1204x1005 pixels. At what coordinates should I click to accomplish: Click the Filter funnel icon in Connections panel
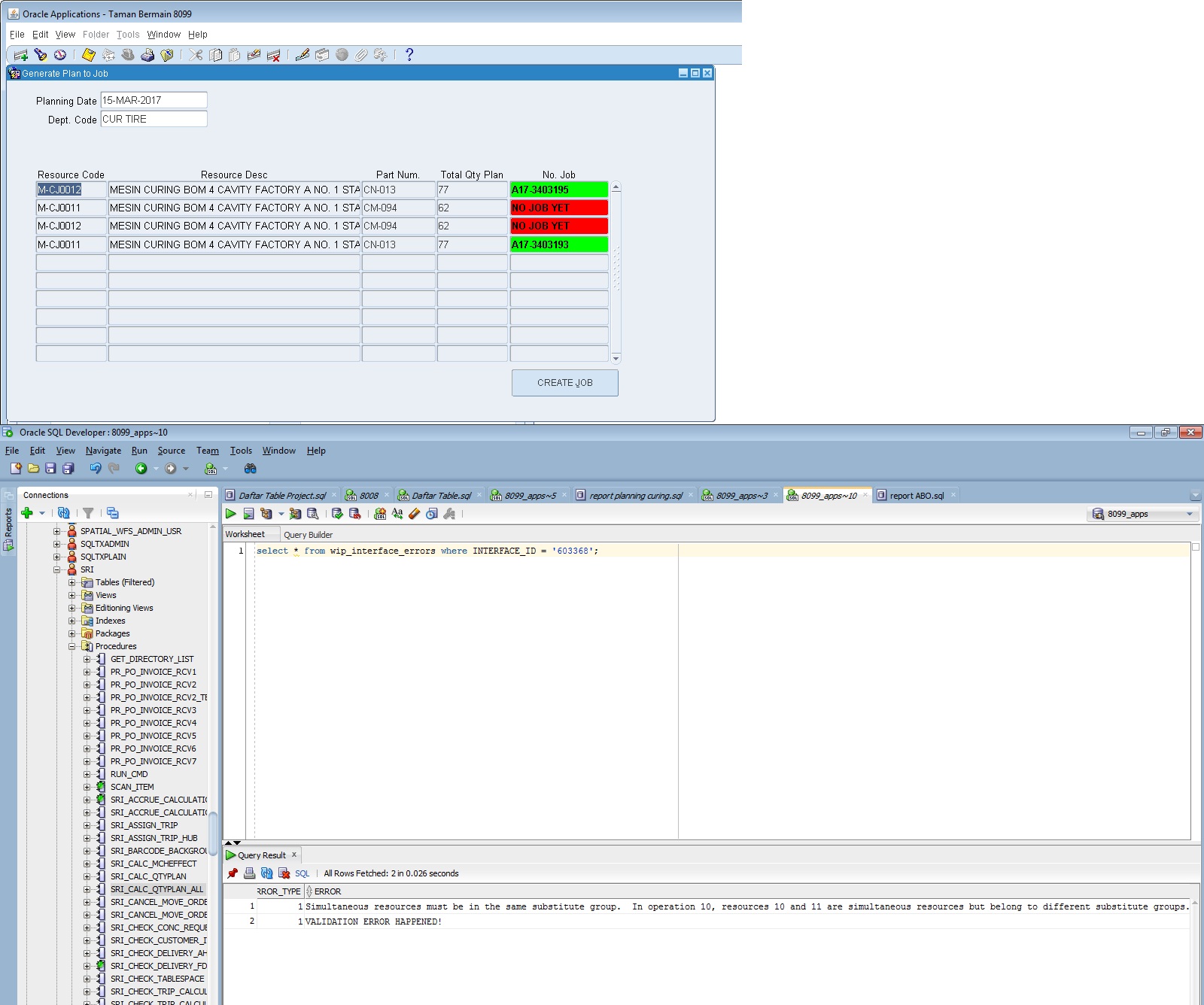[88, 513]
